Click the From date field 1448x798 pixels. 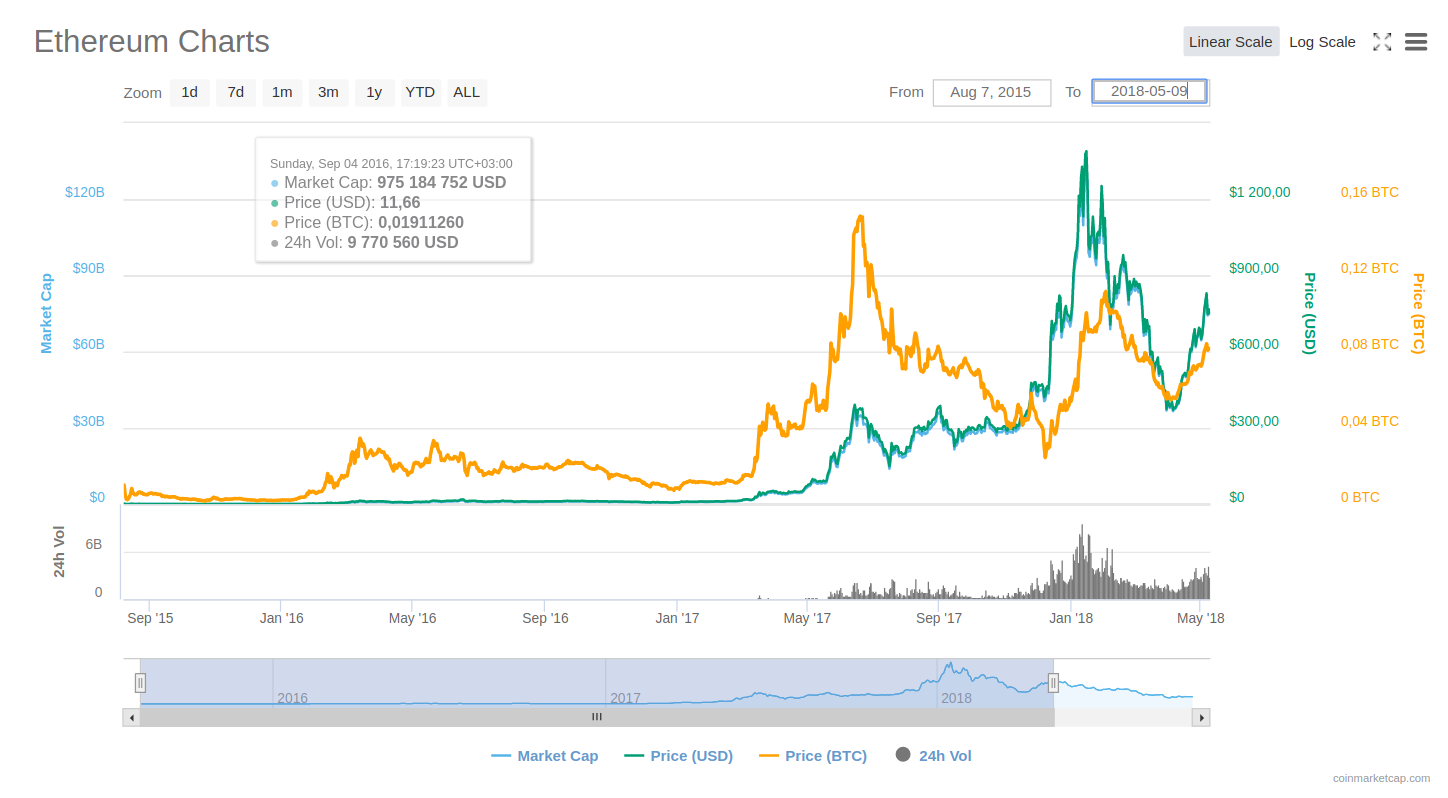tap(991, 92)
